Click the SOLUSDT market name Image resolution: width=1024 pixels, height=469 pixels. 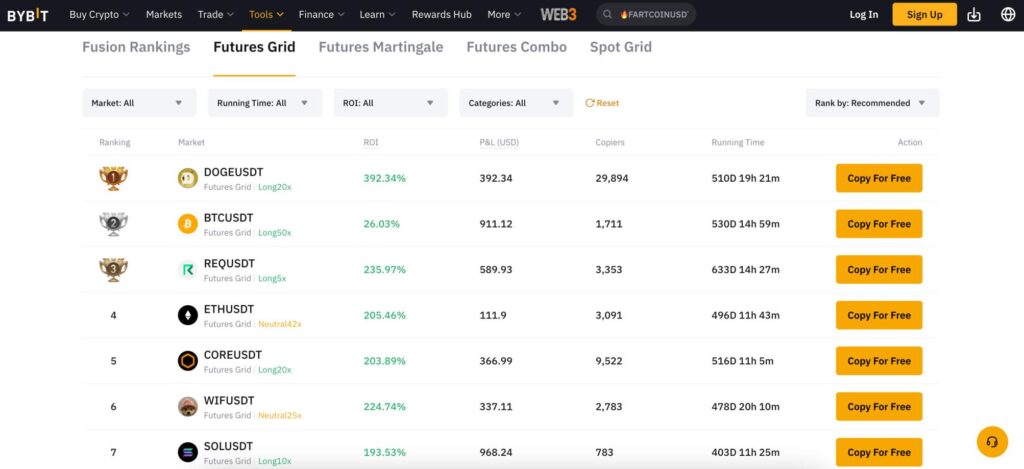click(229, 447)
